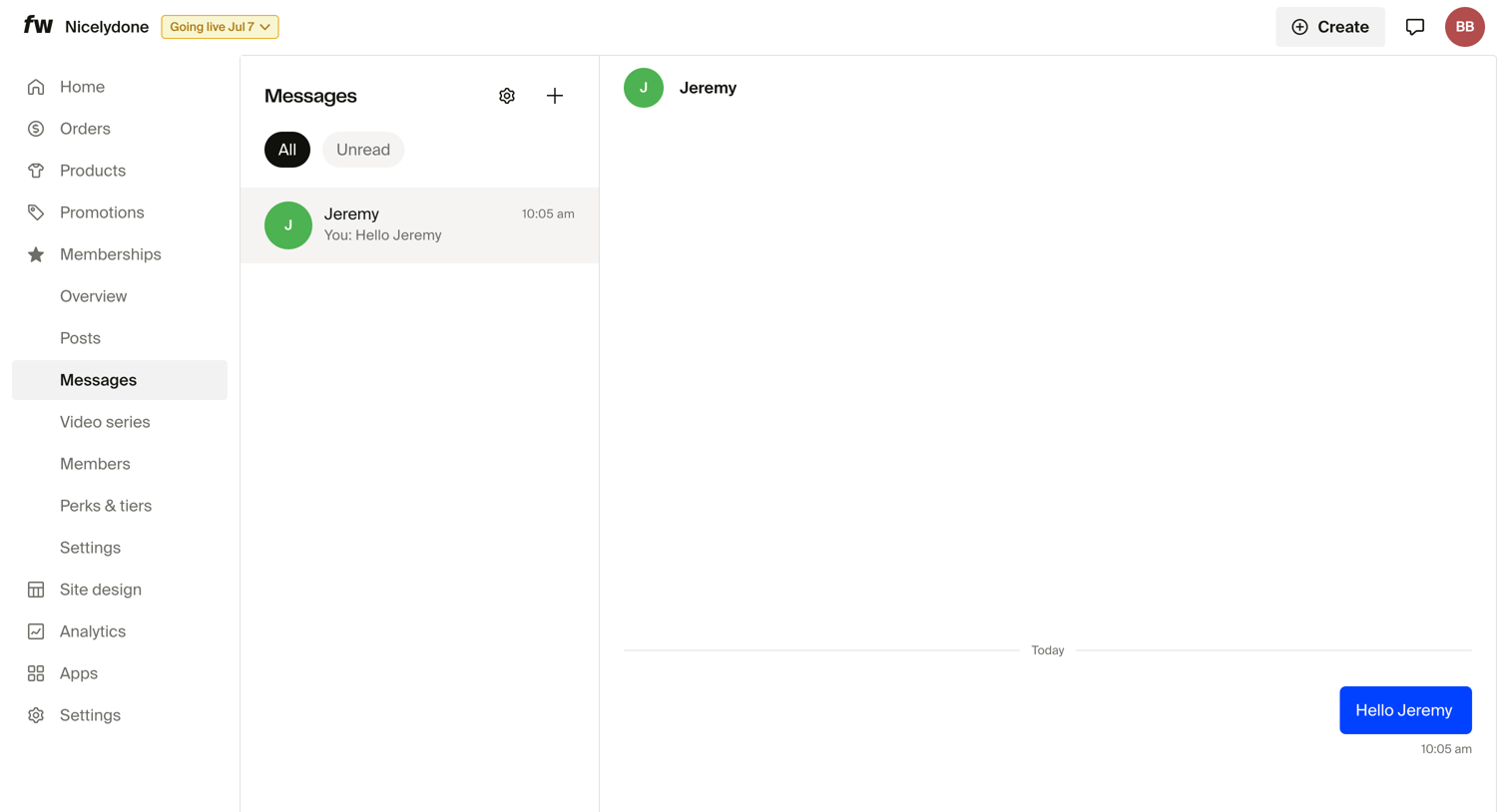Image resolution: width=1509 pixels, height=812 pixels.
Task: Click the Promotions tag icon
Action: point(36,212)
